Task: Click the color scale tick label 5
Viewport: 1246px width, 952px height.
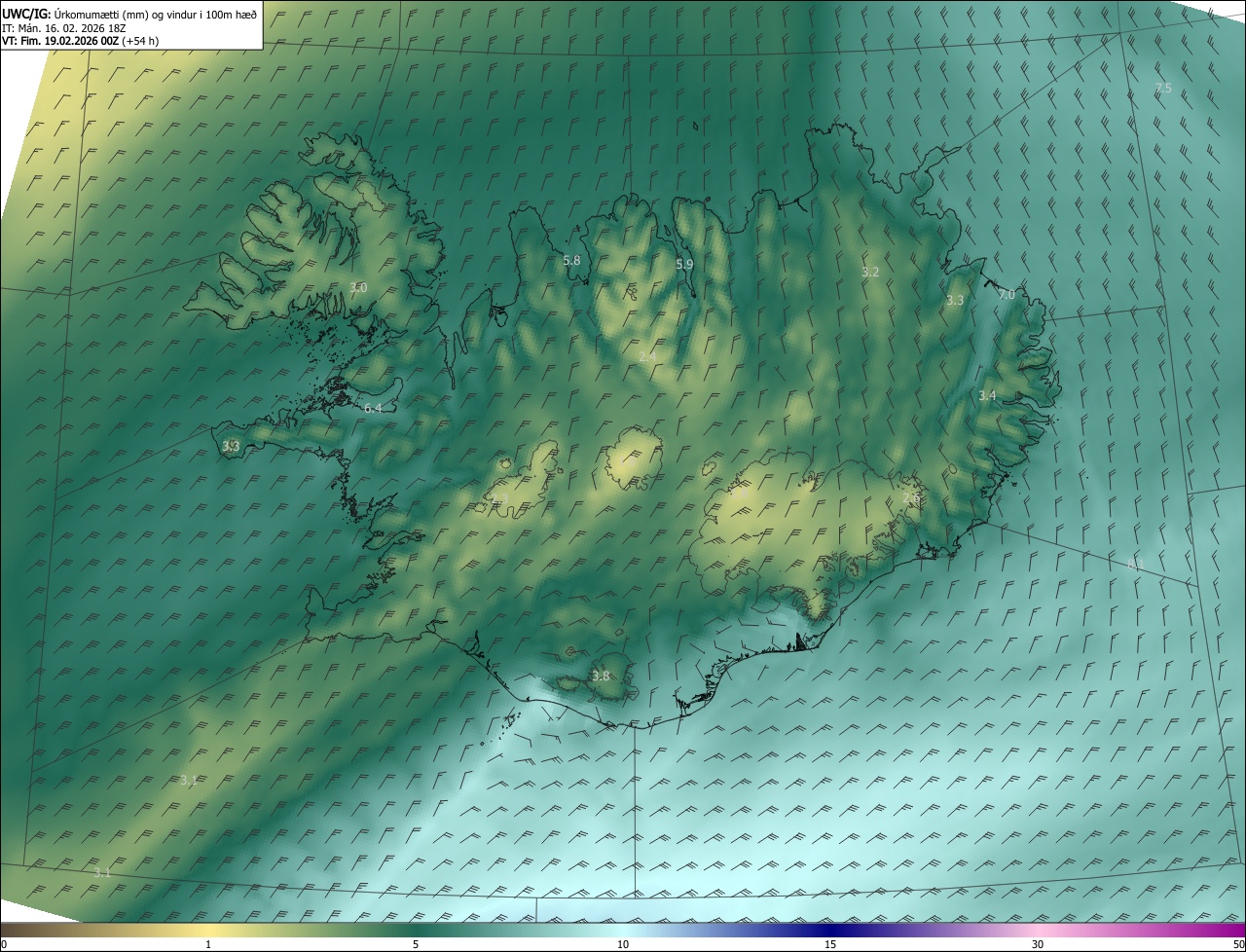Action: [x=416, y=944]
